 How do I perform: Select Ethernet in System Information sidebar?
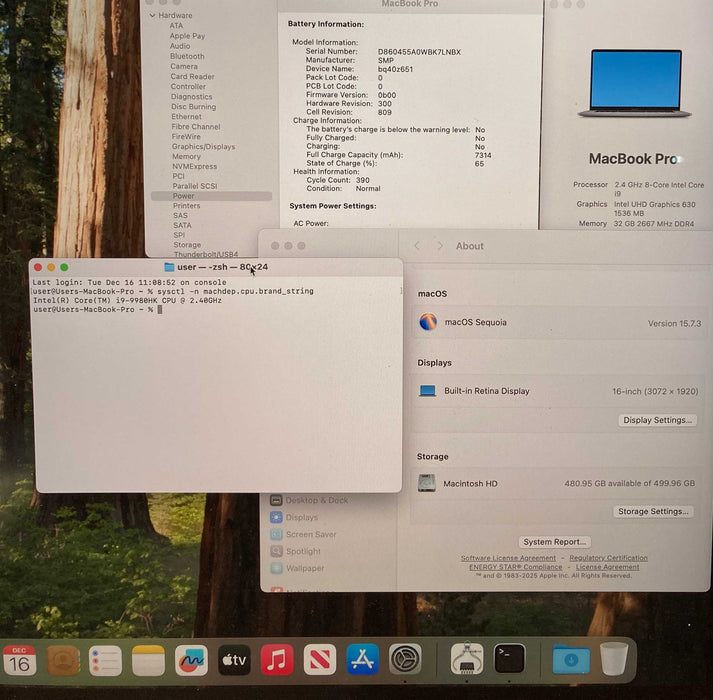click(x=186, y=116)
